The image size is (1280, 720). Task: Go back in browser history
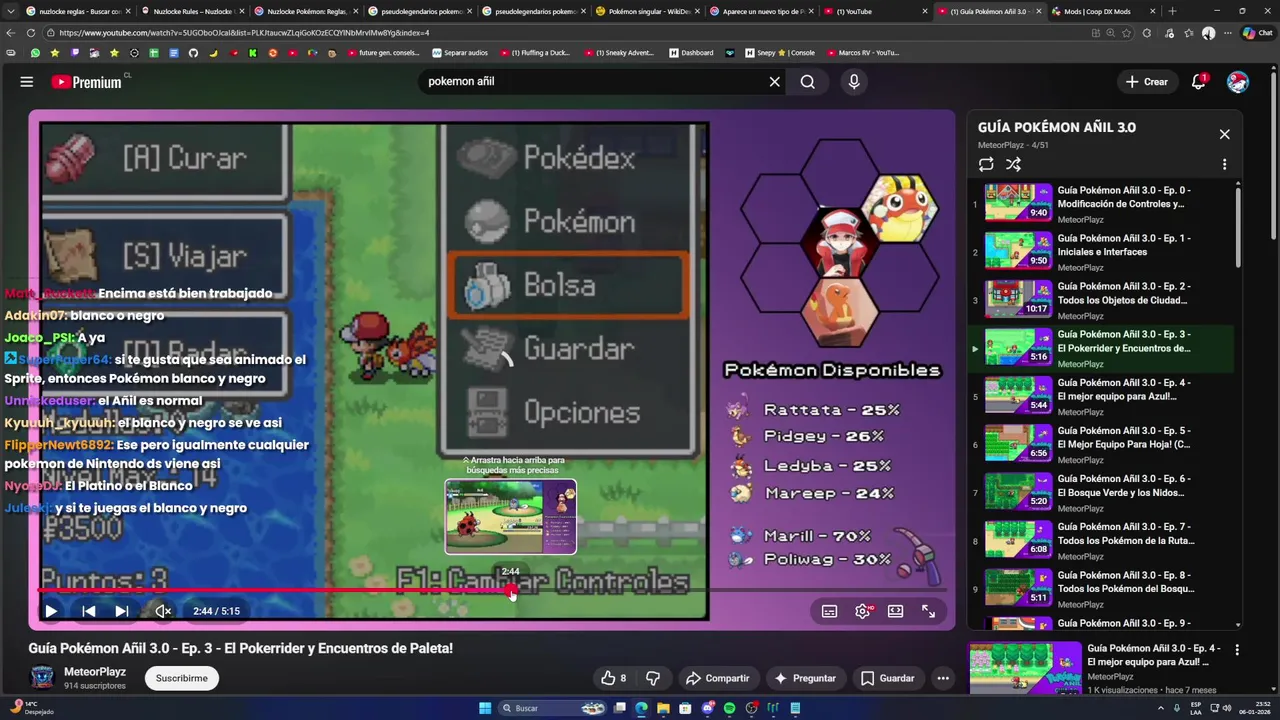(11, 33)
